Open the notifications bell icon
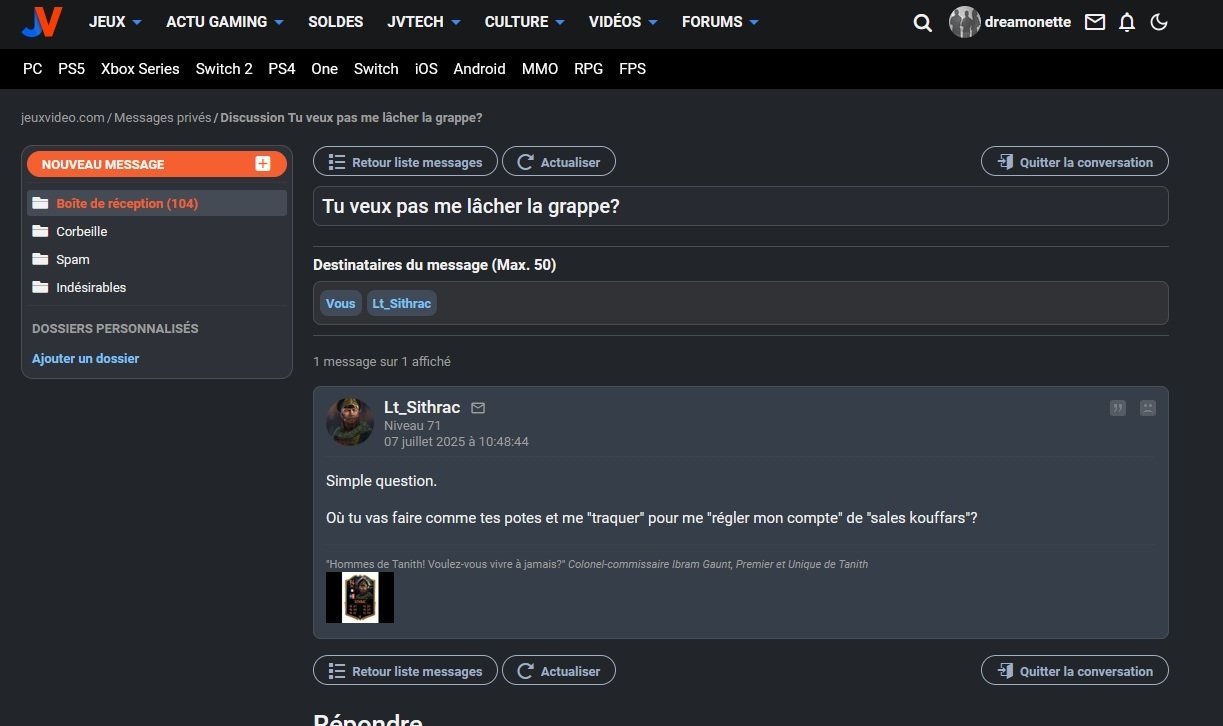The width and height of the screenshot is (1223, 726). coord(1127,22)
